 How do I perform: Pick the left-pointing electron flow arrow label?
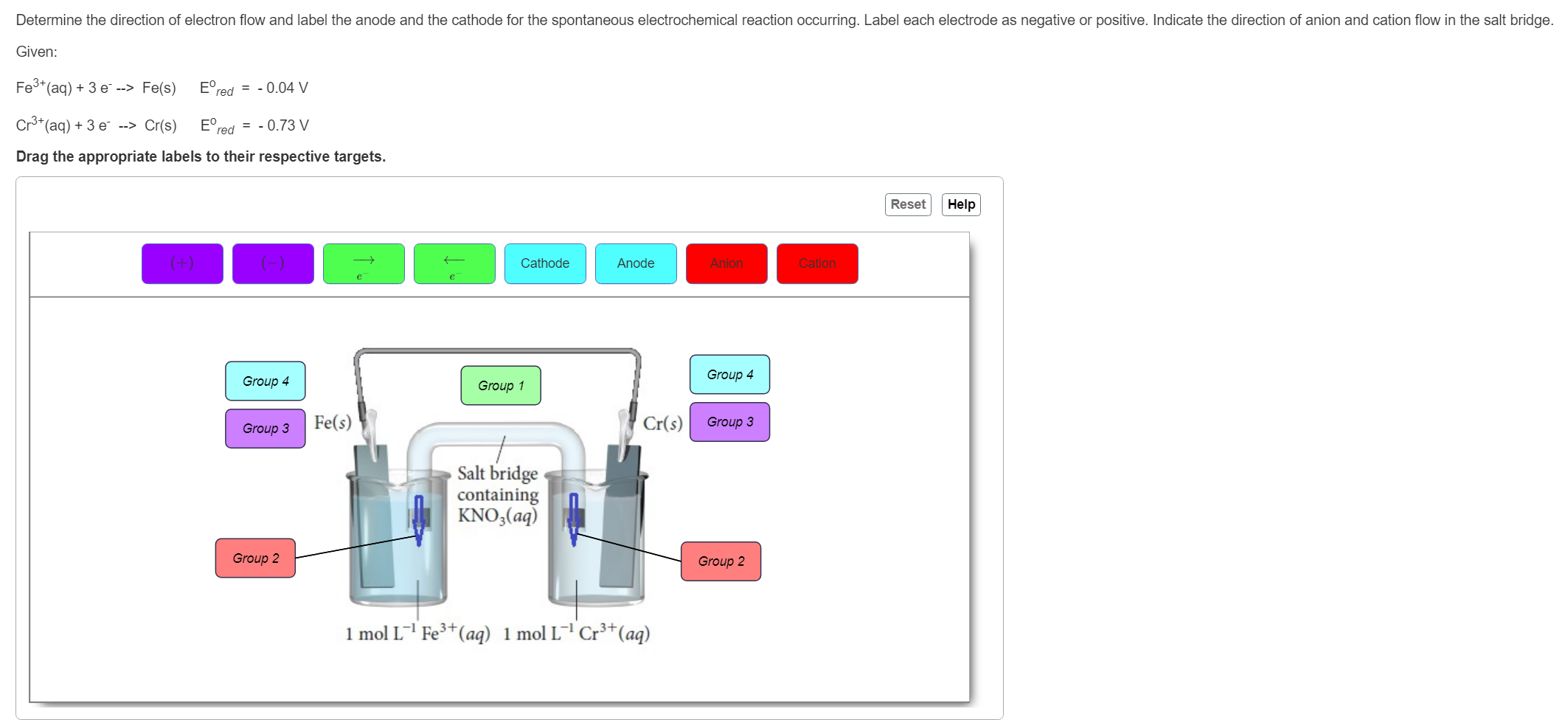454,263
